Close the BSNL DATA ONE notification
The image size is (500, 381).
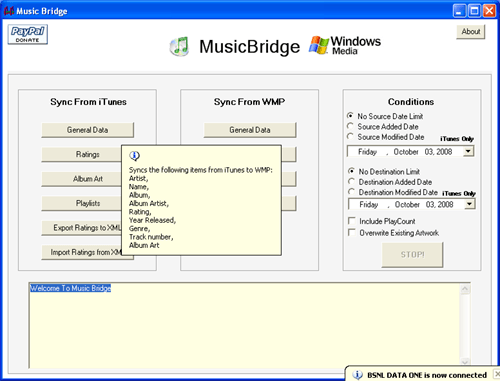point(497,374)
